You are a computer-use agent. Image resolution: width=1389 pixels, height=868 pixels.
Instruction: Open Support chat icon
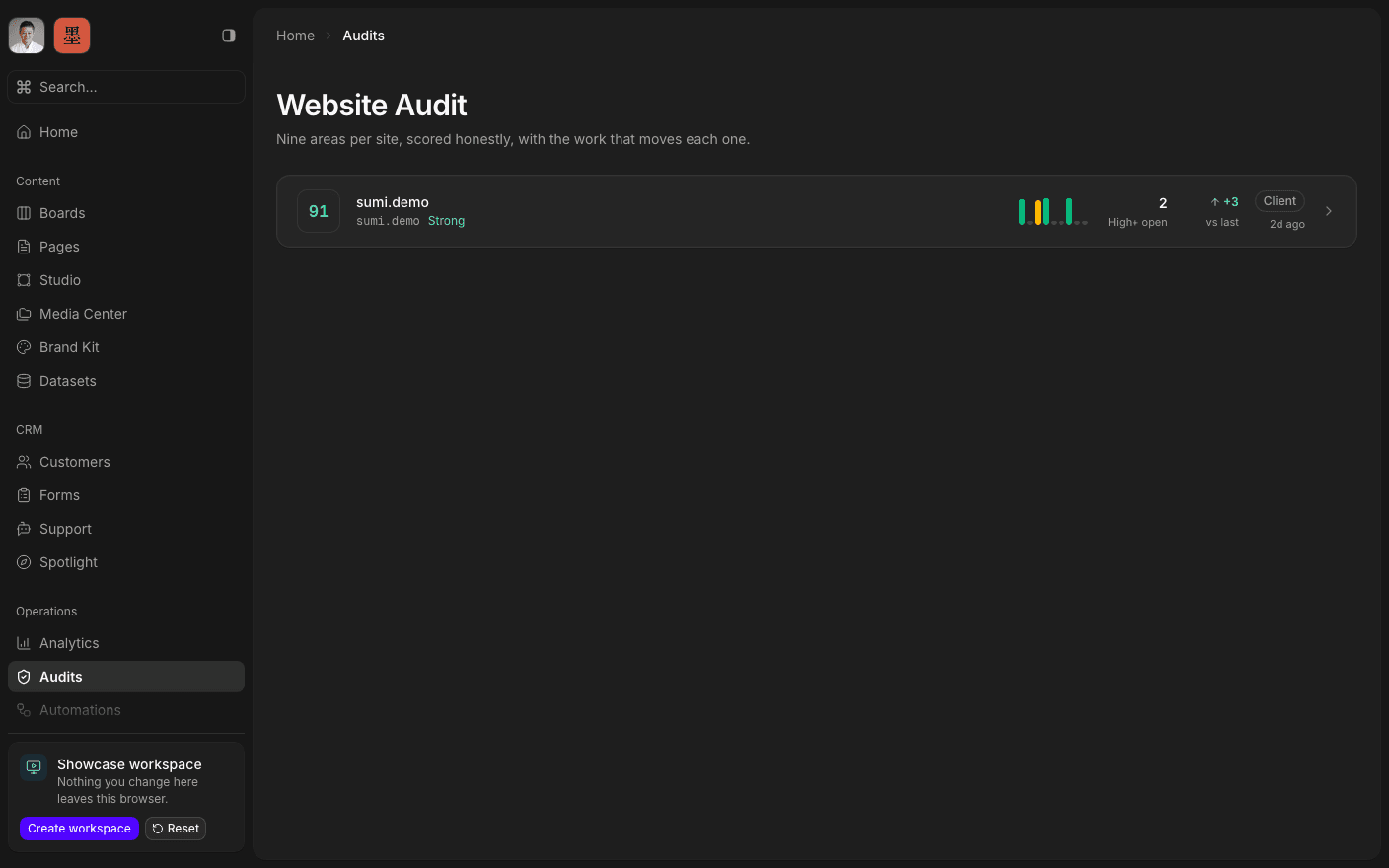tap(24, 529)
